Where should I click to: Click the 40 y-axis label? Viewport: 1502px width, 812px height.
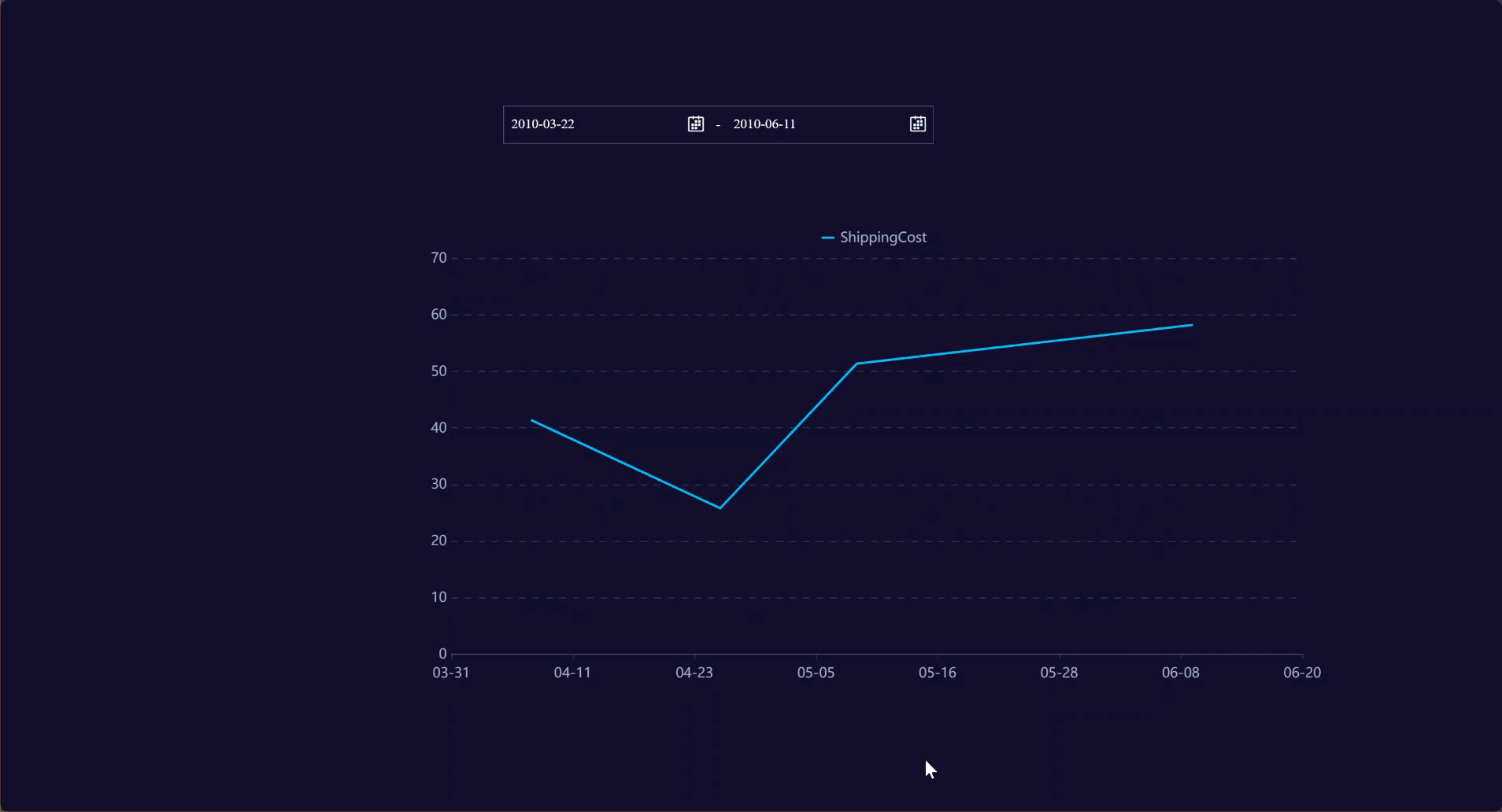coord(438,428)
